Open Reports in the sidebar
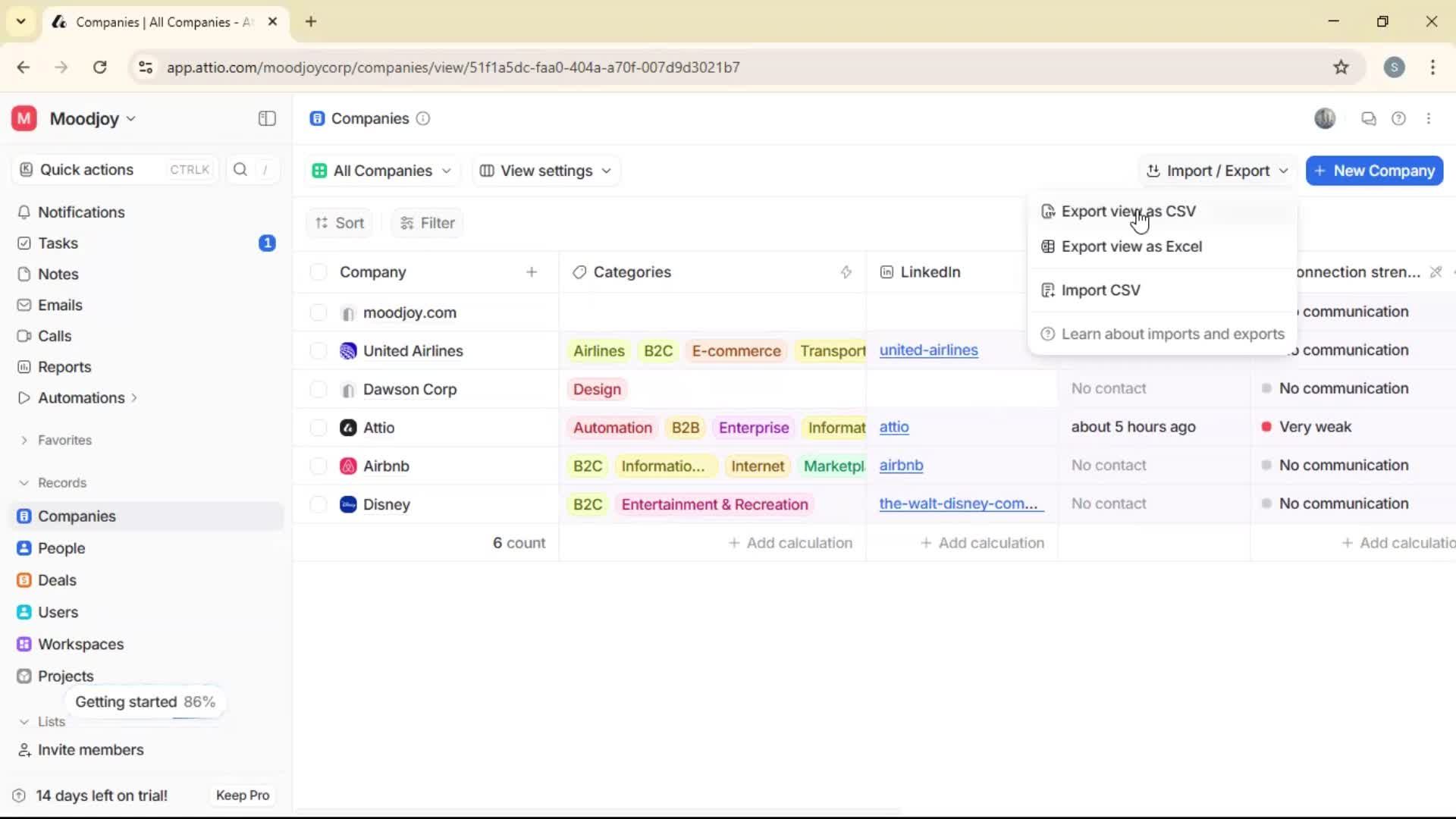This screenshot has height=819, width=1456. click(x=64, y=367)
